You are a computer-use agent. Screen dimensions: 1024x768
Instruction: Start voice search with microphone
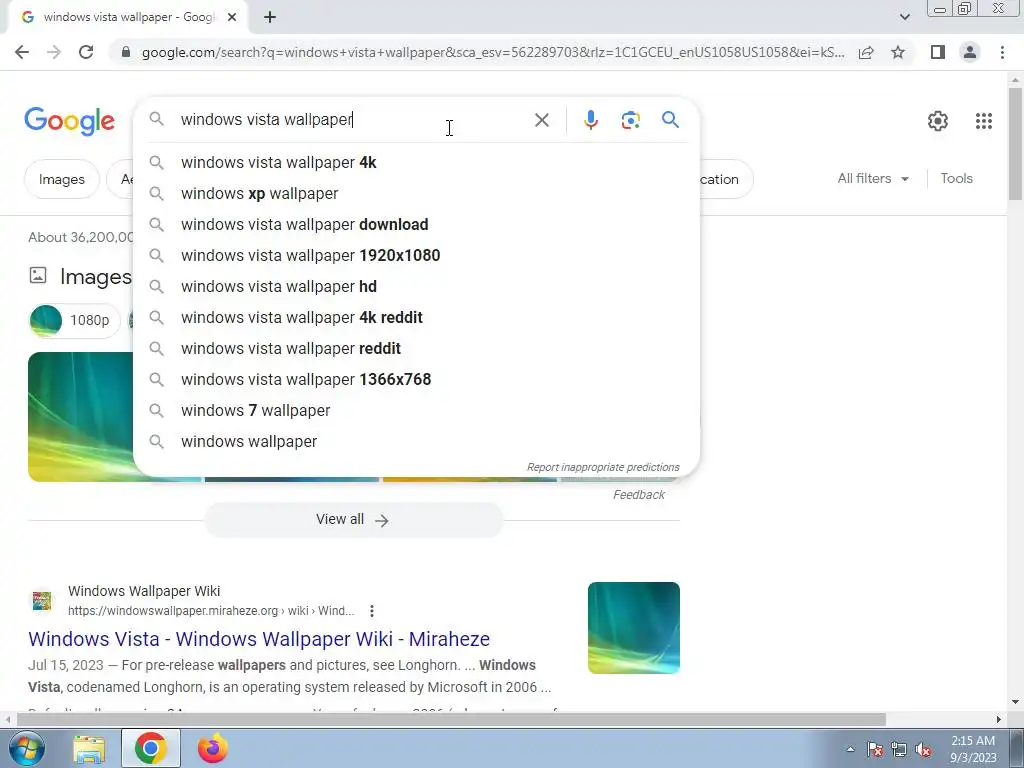[x=591, y=120]
